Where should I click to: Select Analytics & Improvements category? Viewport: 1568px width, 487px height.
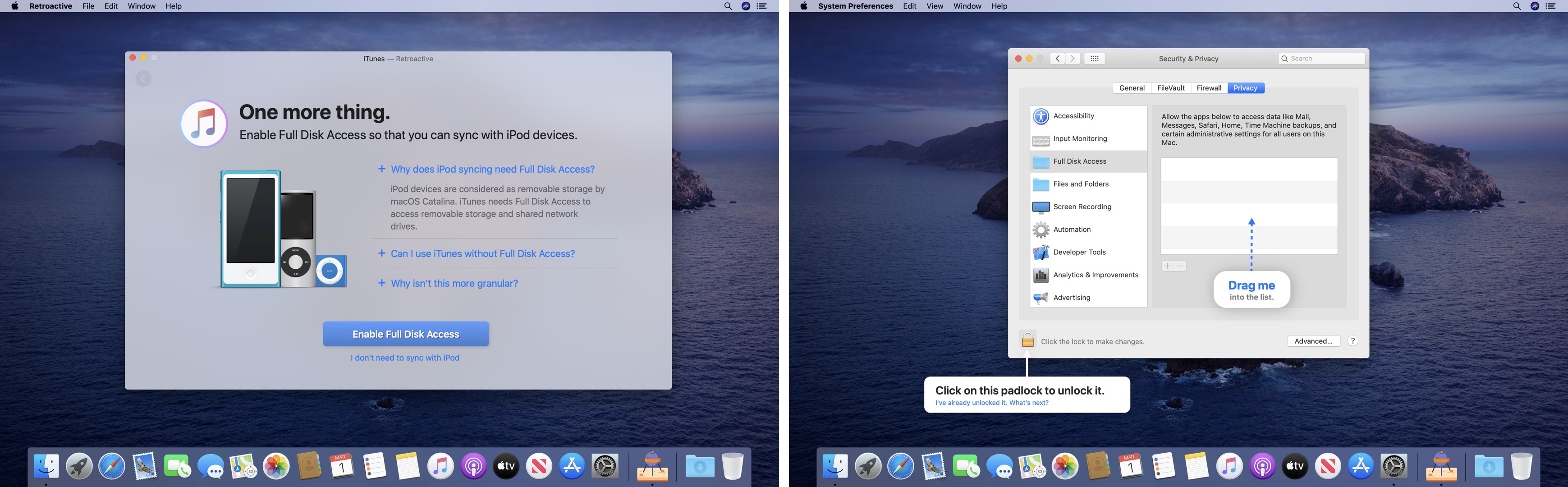coord(1095,275)
